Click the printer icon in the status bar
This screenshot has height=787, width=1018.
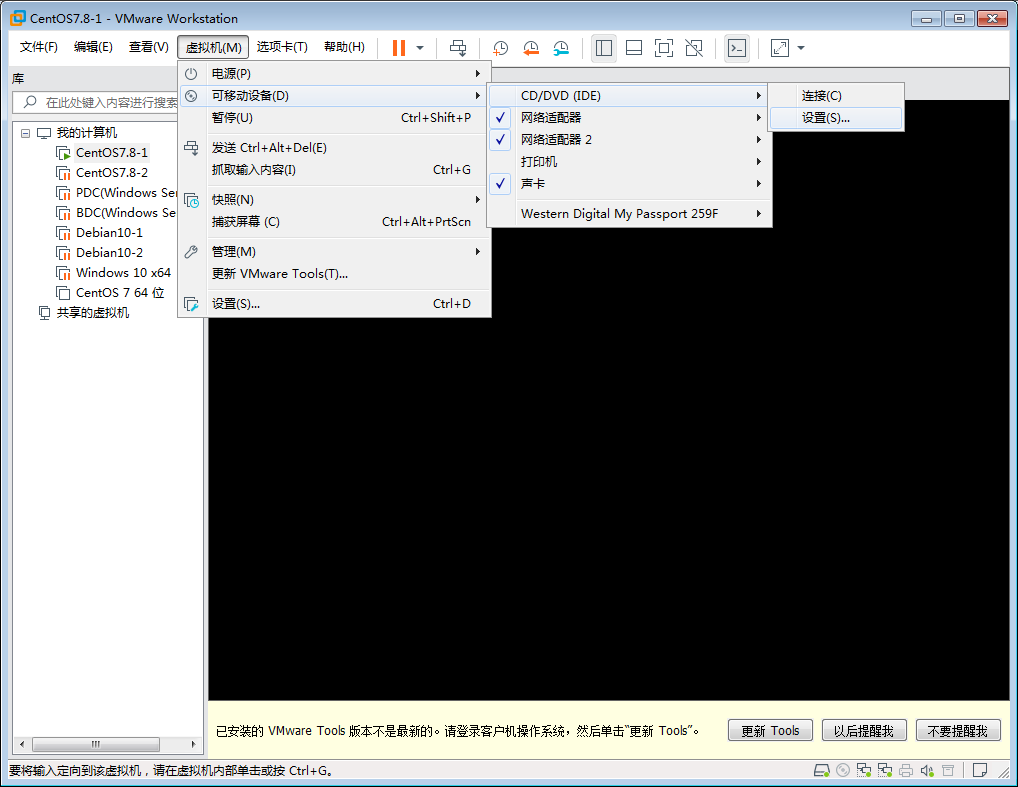point(905,769)
